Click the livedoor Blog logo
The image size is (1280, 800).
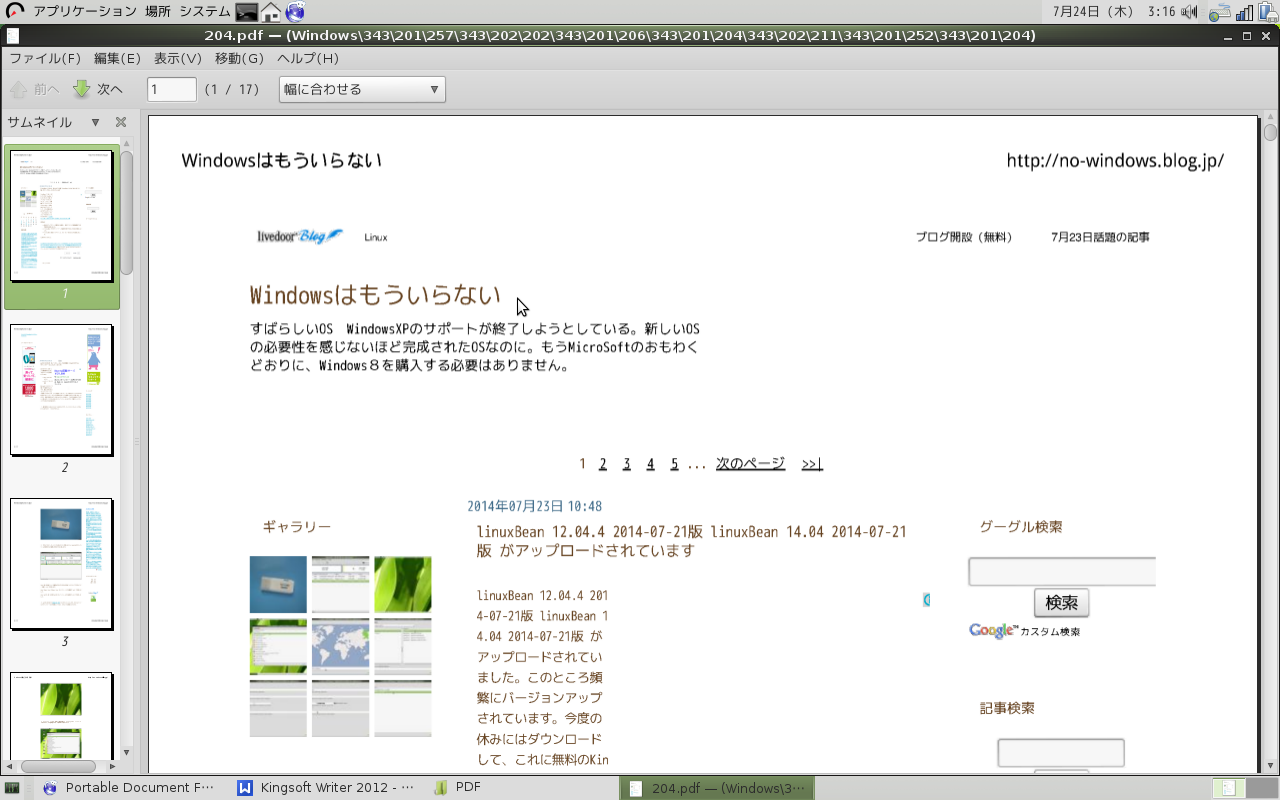click(300, 236)
